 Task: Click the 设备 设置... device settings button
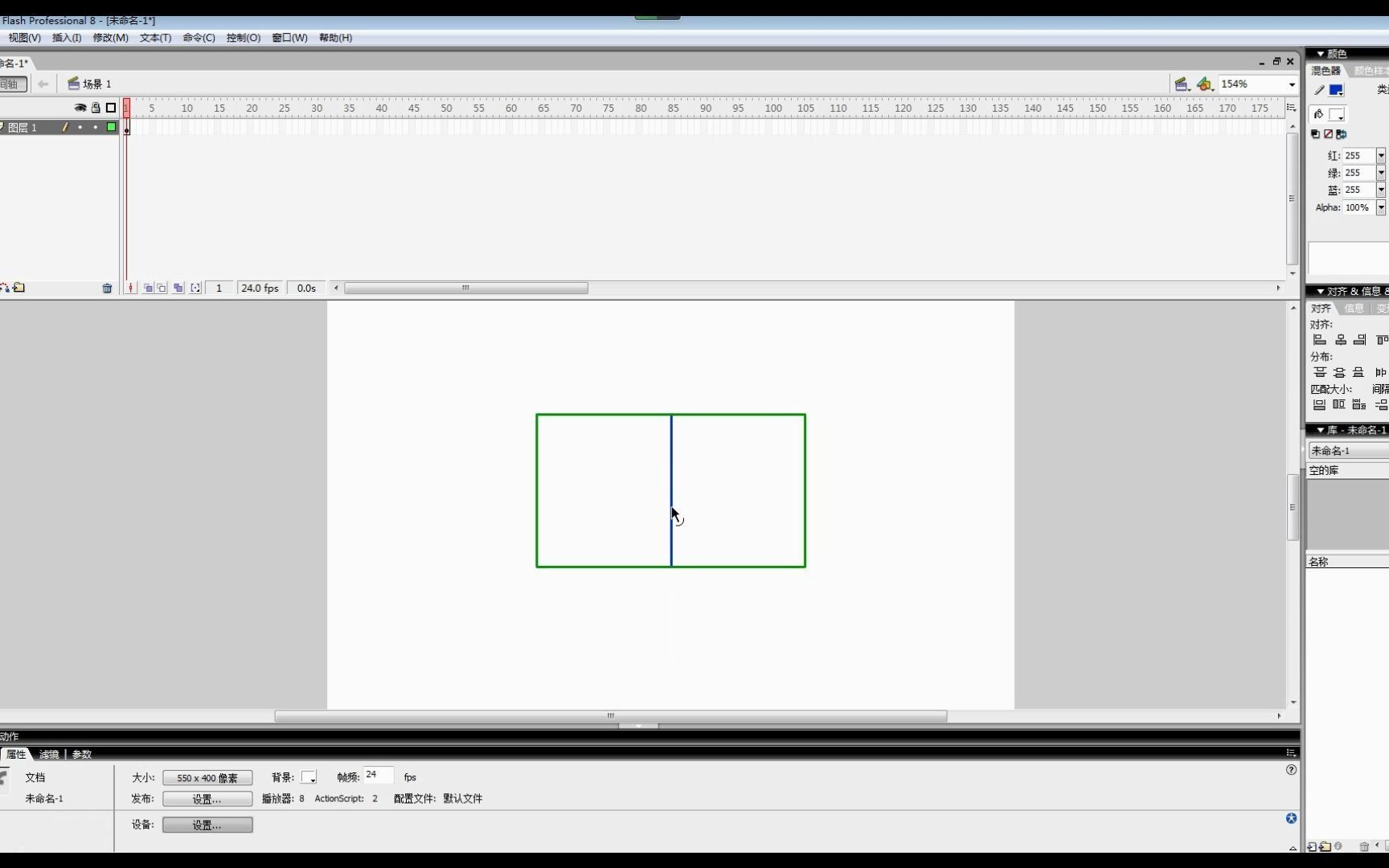coord(207,825)
